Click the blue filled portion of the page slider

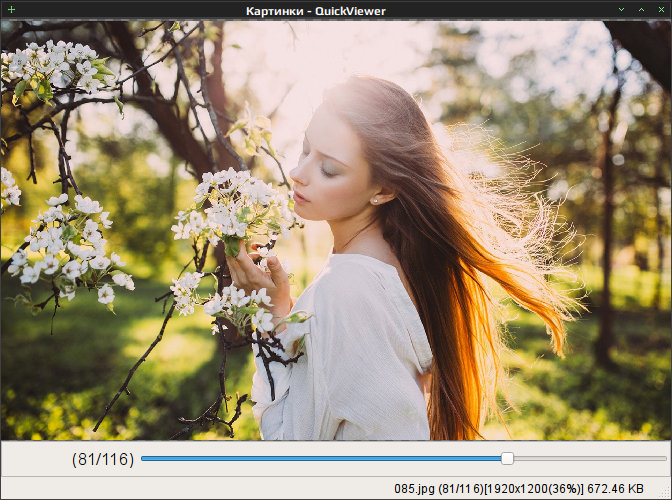321,458
